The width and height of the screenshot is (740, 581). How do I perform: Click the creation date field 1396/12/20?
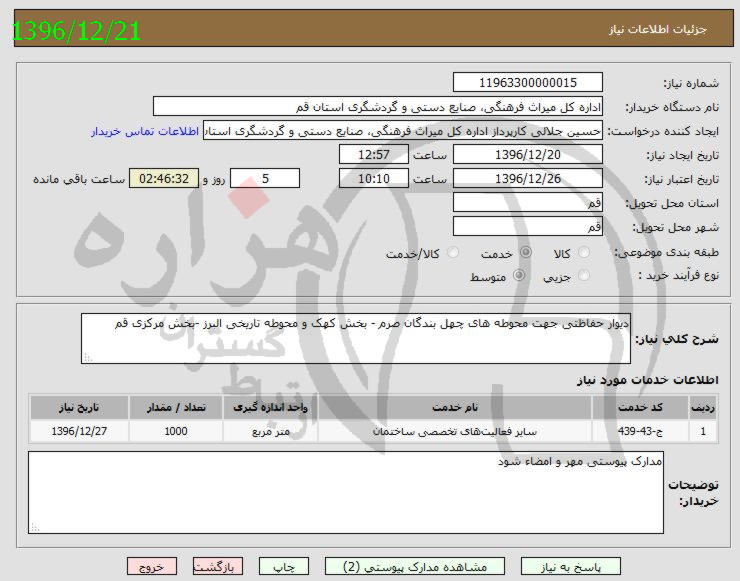coord(528,154)
